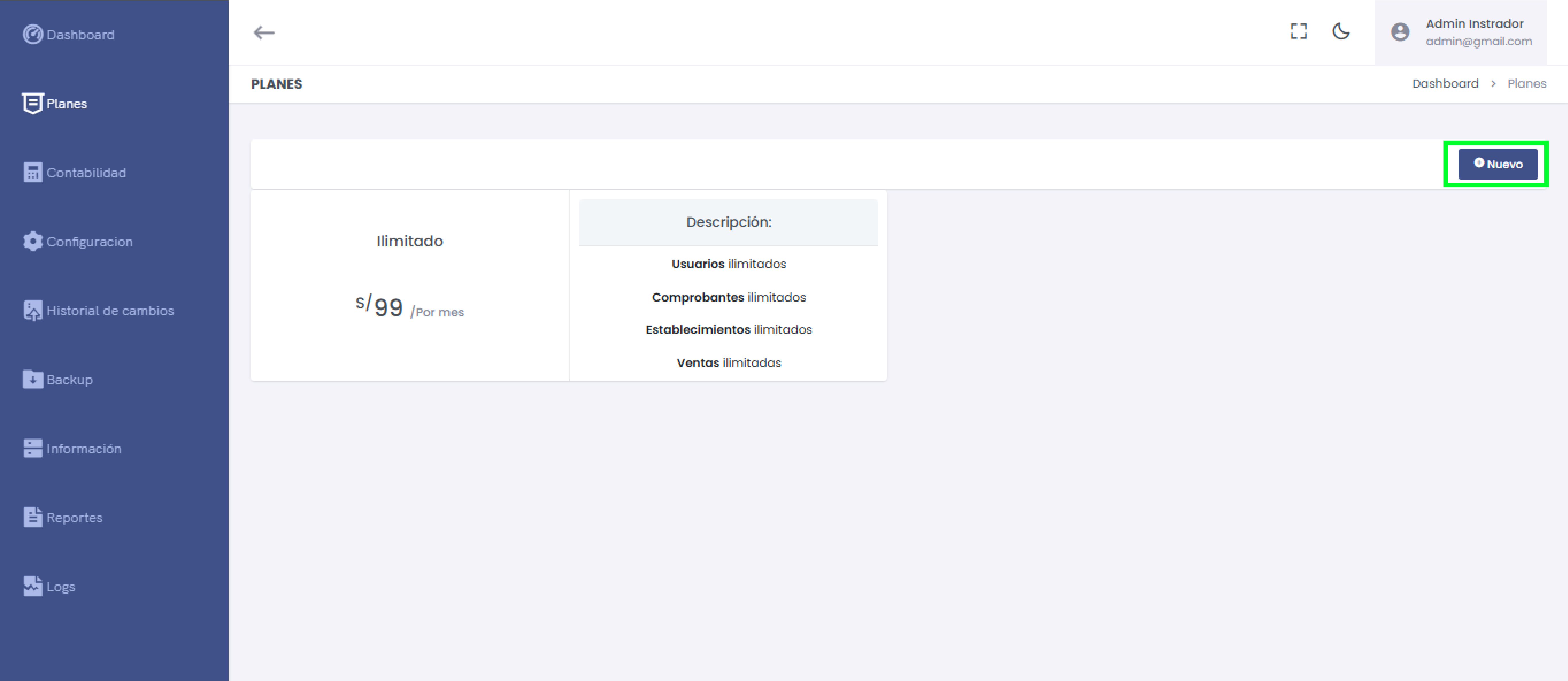Select the Ilimitado plan card
This screenshot has width=1568, height=681.
[410, 285]
